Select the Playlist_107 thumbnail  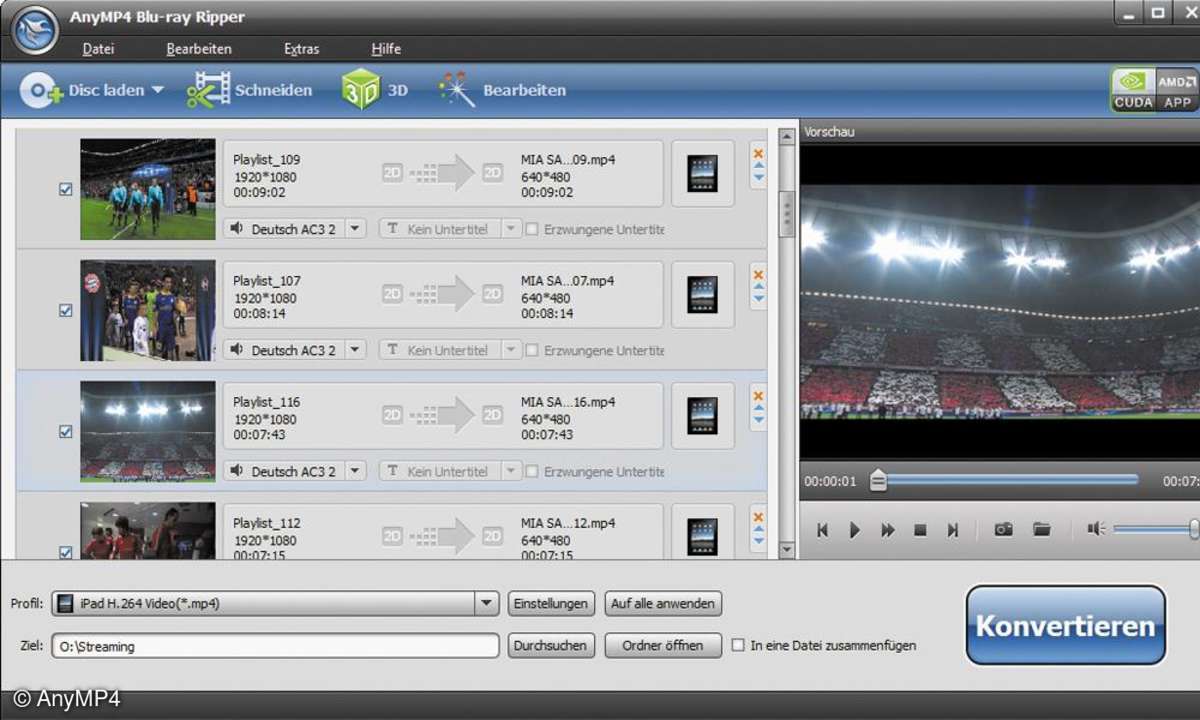[x=148, y=310]
